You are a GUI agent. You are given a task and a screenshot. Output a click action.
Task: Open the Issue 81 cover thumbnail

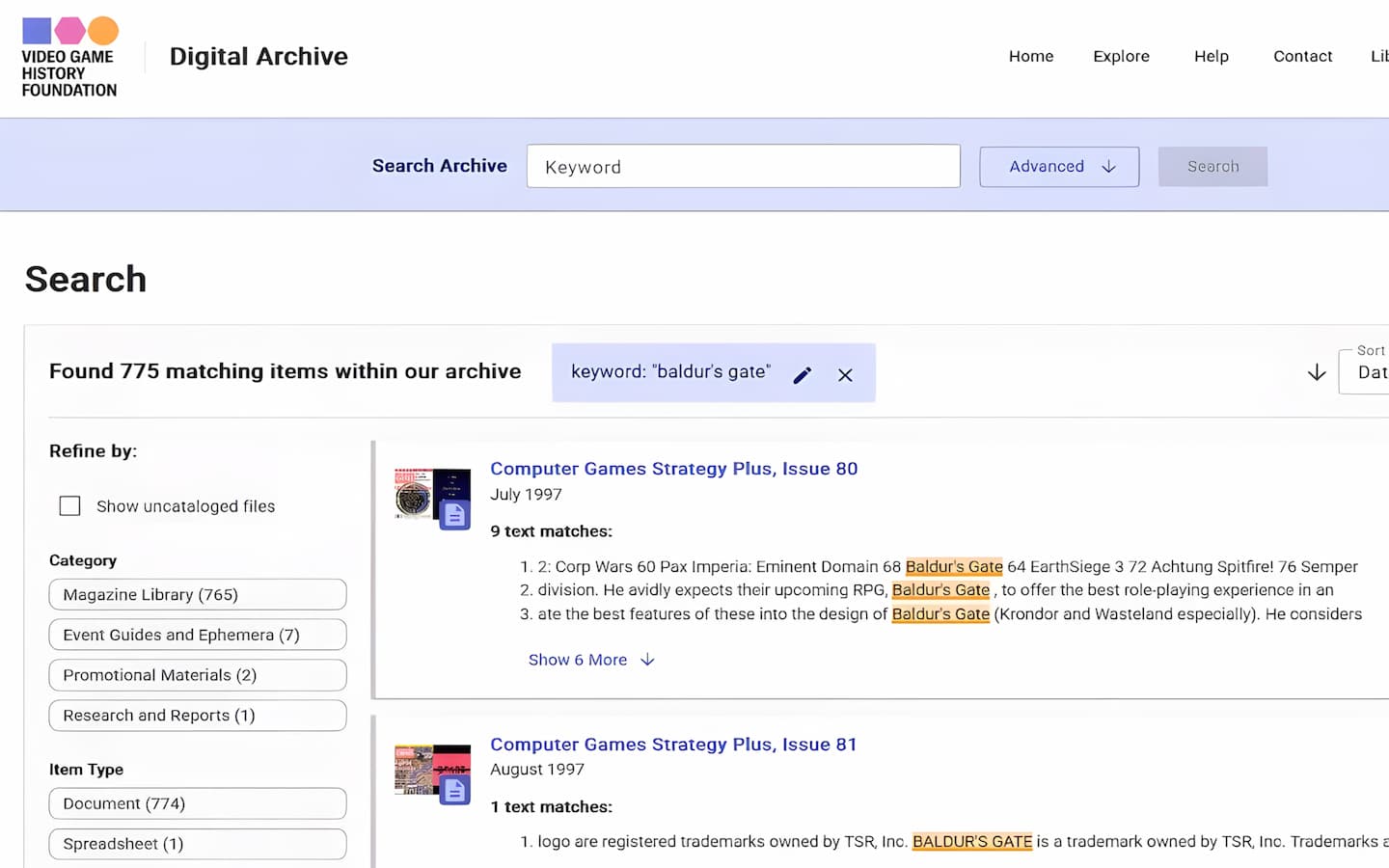(x=424, y=769)
